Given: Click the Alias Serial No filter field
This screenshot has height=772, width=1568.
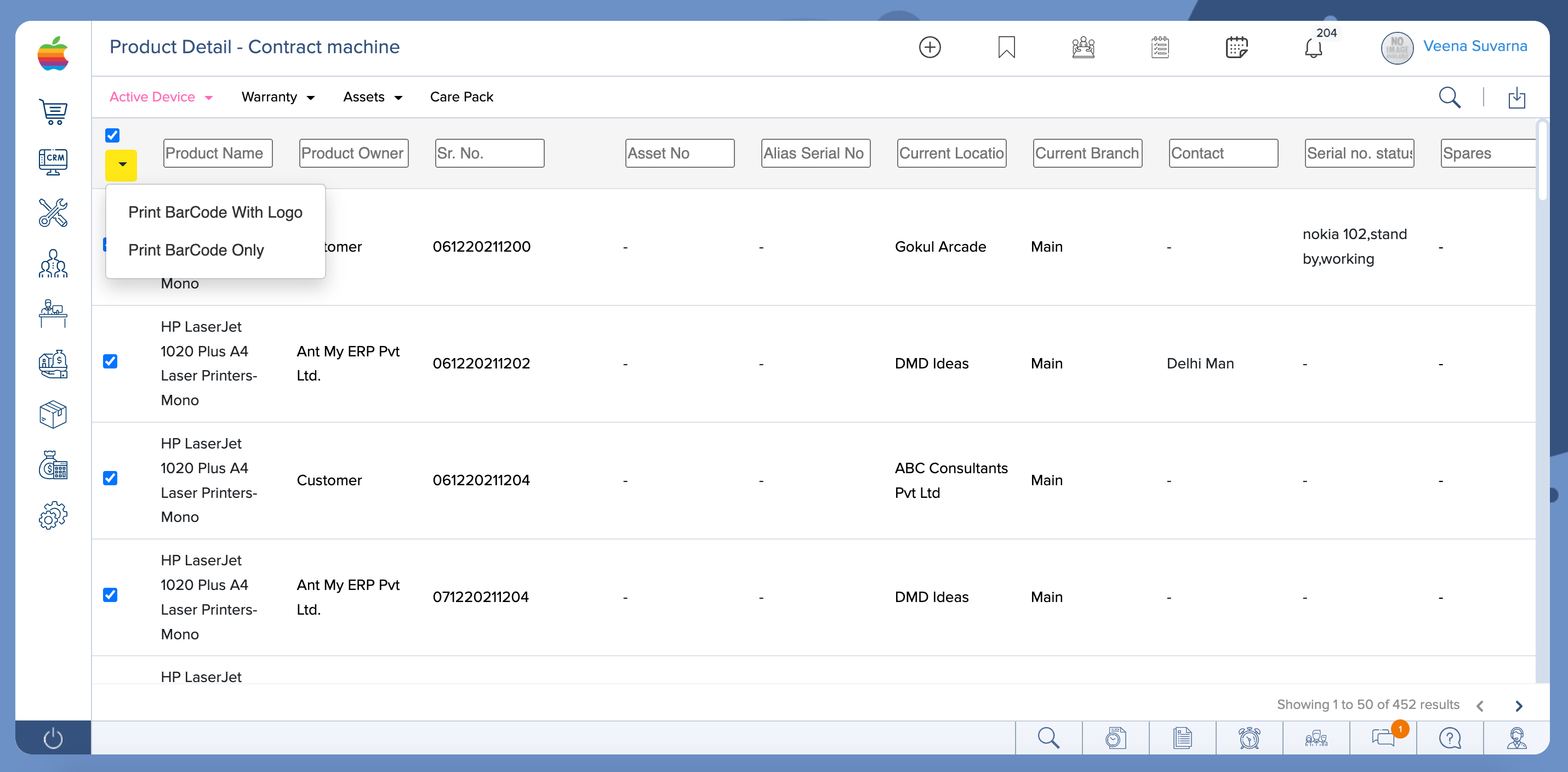Looking at the screenshot, I should pos(816,153).
